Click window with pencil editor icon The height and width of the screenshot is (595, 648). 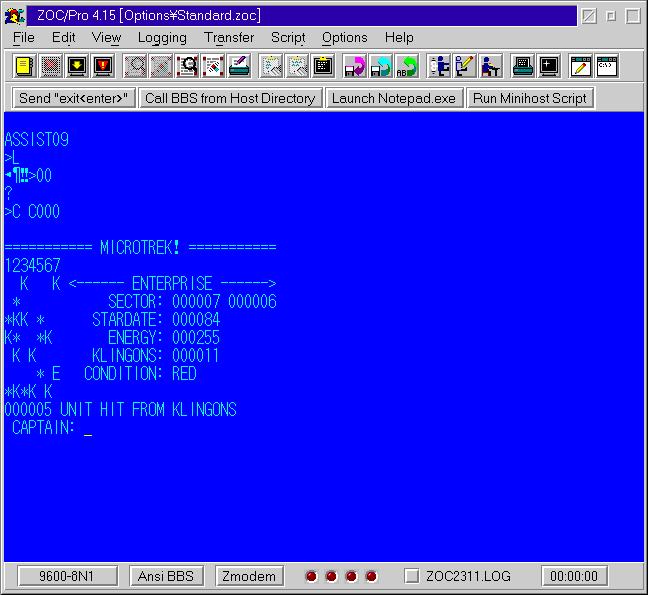click(581, 66)
